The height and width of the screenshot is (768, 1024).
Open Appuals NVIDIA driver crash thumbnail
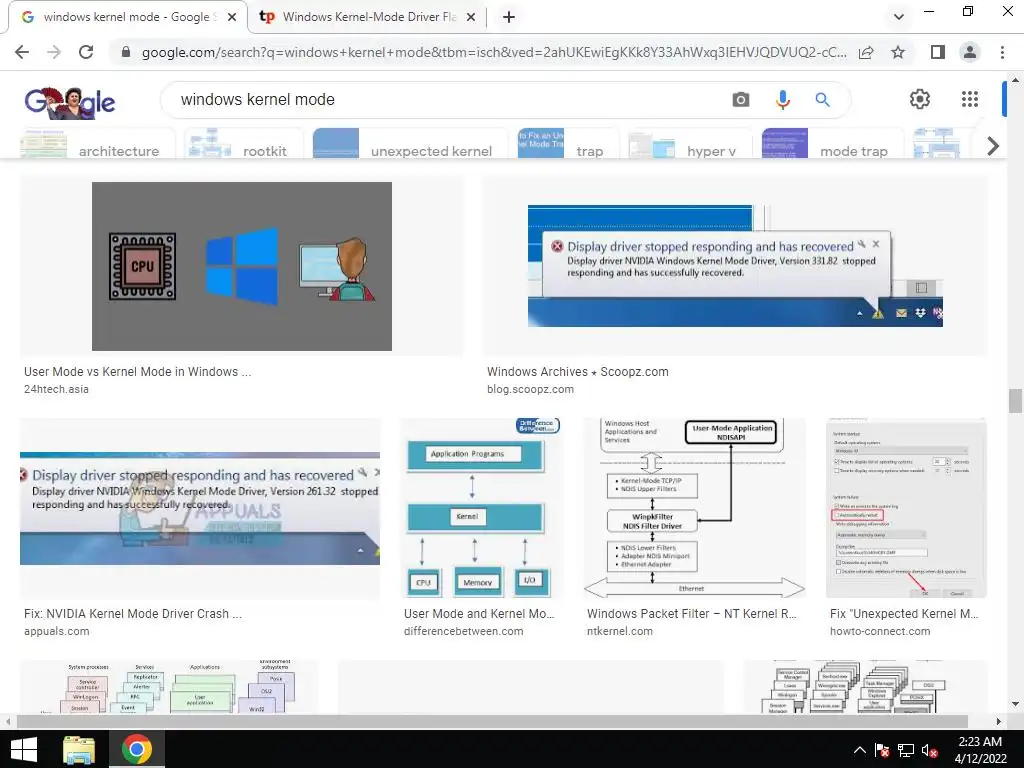pos(200,508)
